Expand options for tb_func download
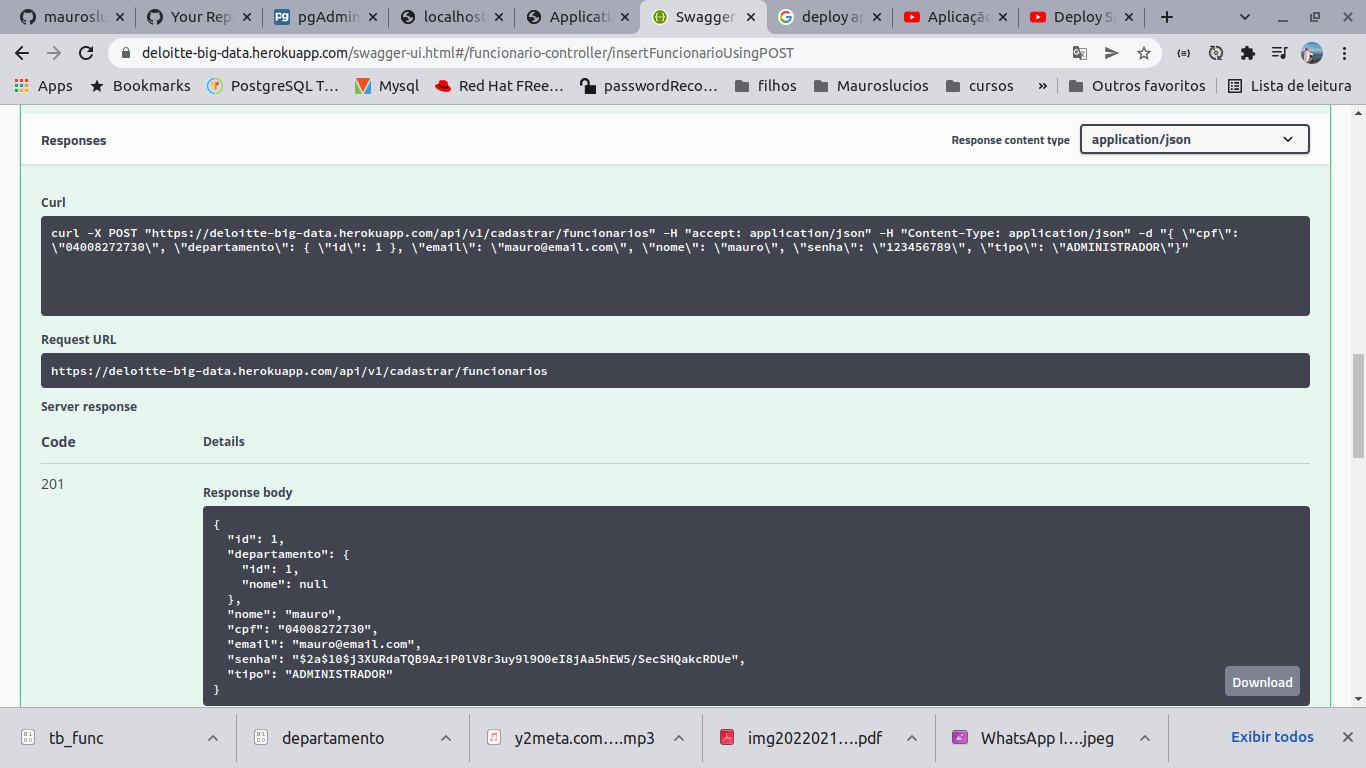Image resolution: width=1366 pixels, height=768 pixels. 213,738
